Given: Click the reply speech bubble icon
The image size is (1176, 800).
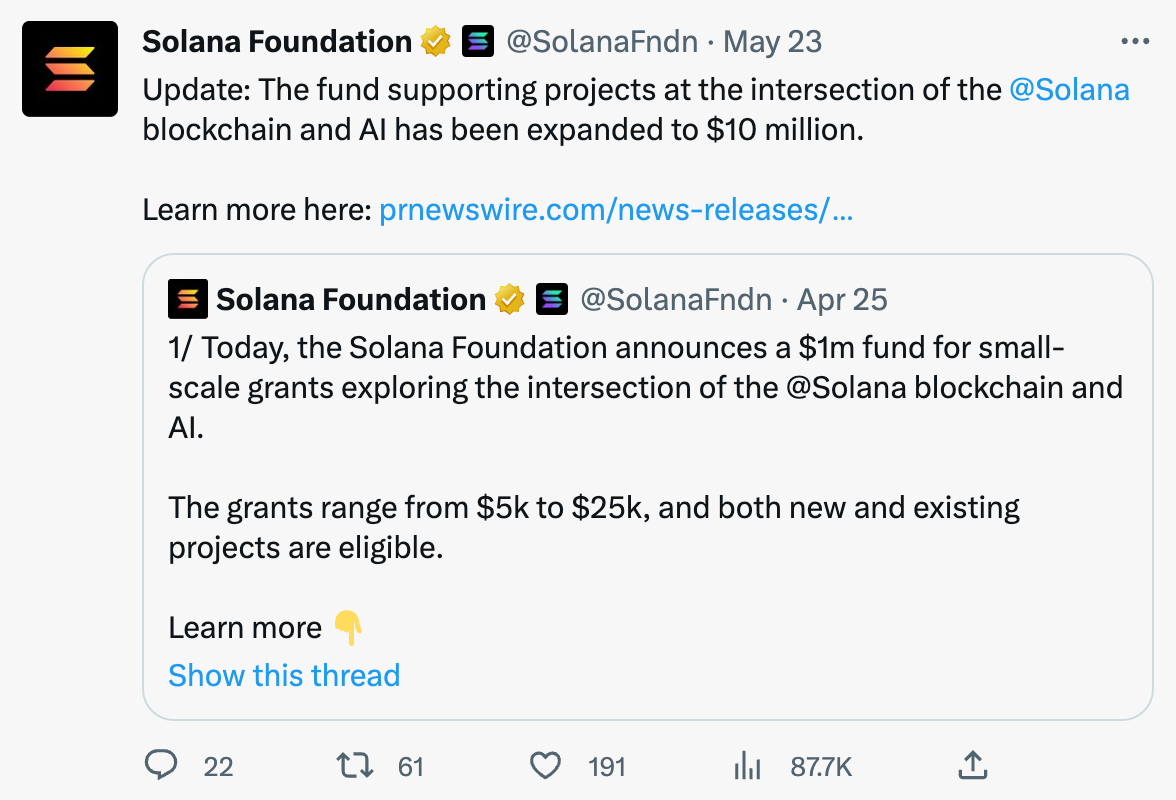Looking at the screenshot, I should click(161, 766).
